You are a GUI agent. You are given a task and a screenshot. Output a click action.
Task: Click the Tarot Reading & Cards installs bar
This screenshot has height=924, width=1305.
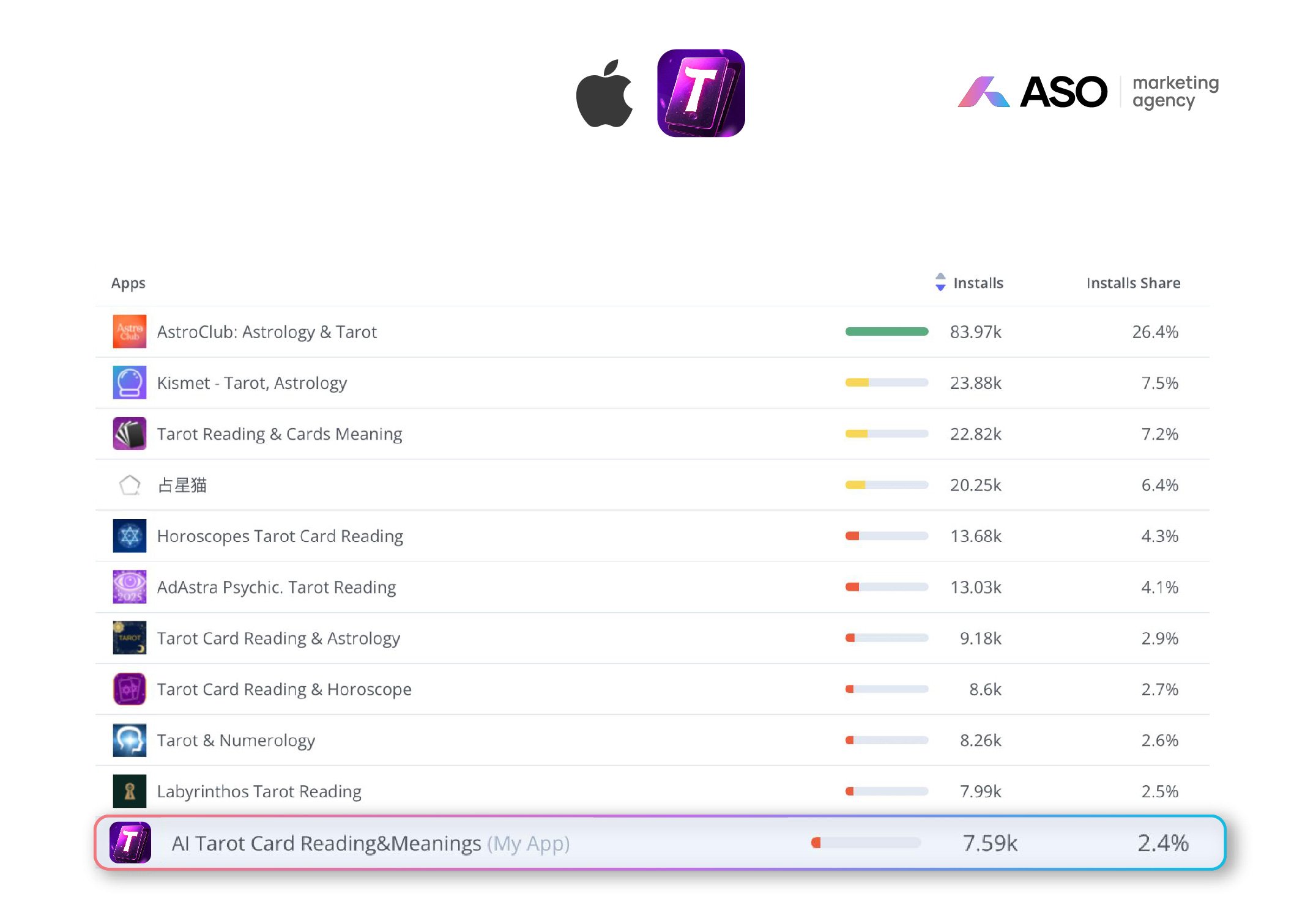(887, 434)
